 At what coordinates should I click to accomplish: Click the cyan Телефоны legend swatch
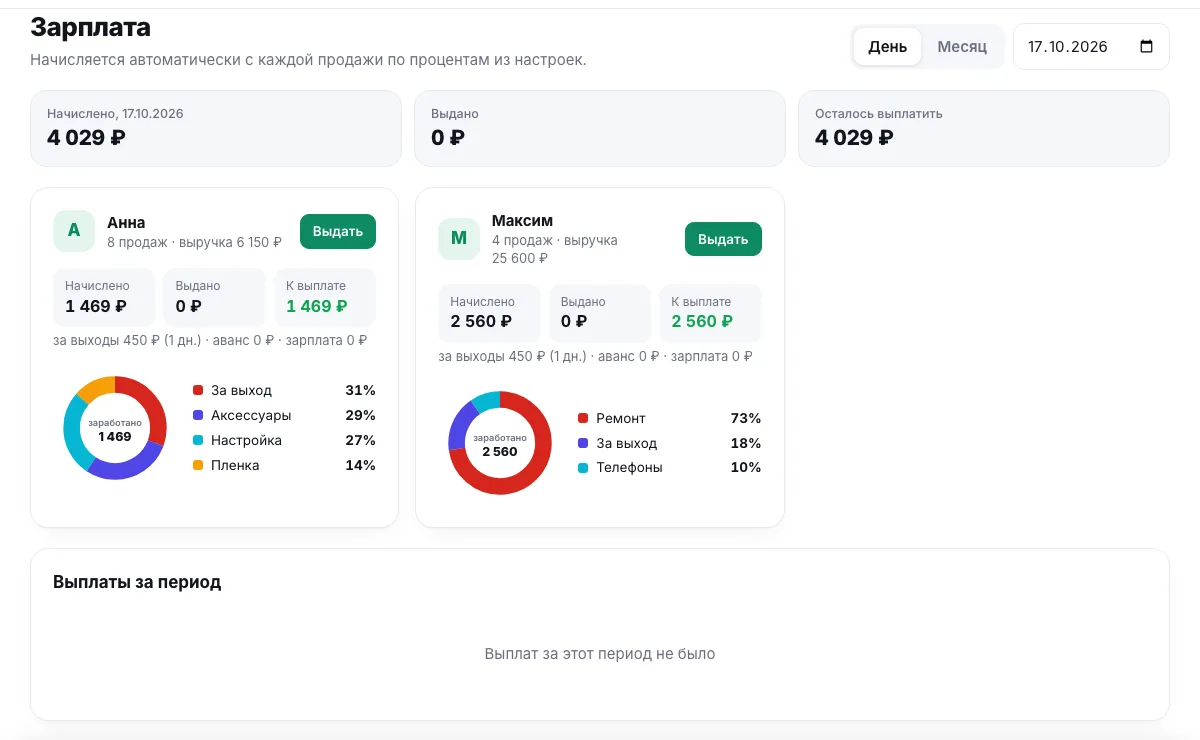(583, 467)
